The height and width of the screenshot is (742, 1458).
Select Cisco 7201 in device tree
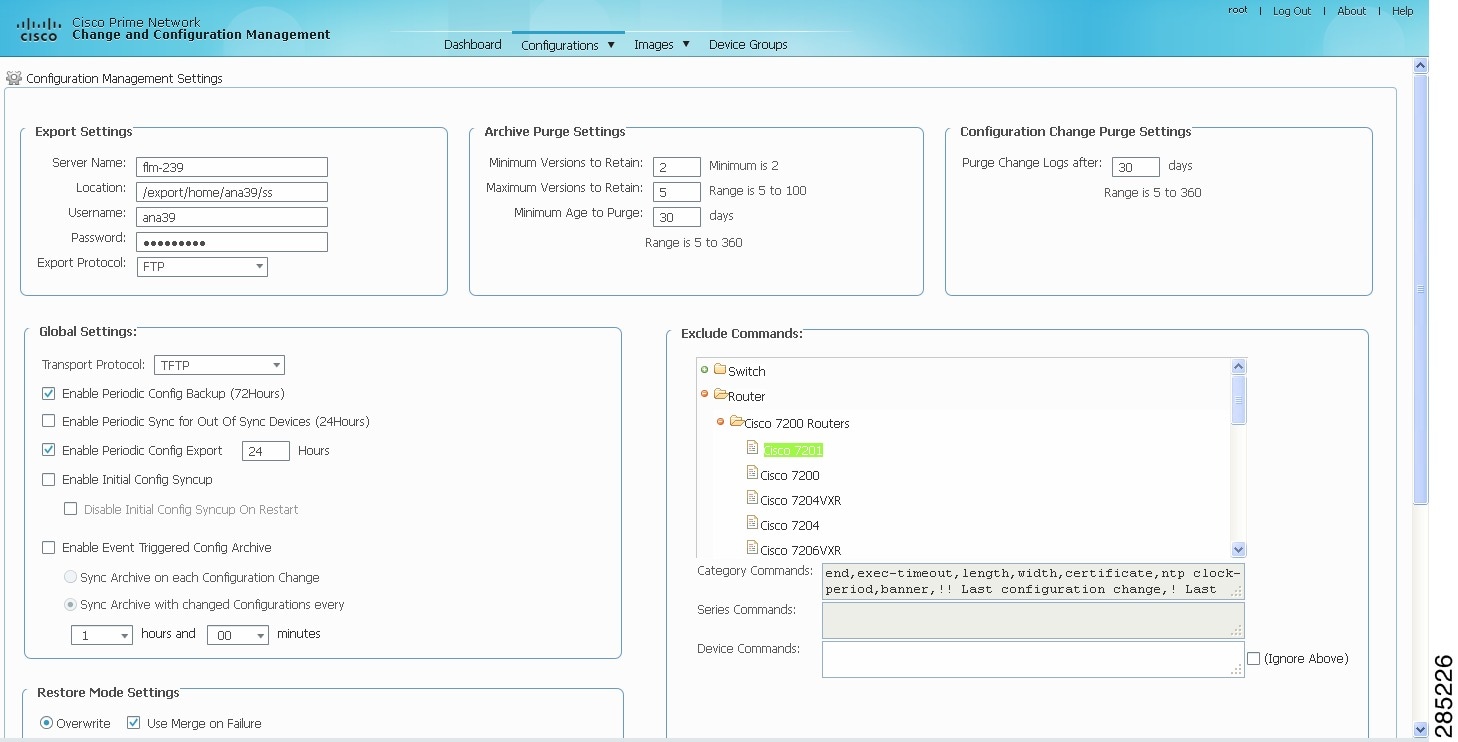click(x=793, y=450)
